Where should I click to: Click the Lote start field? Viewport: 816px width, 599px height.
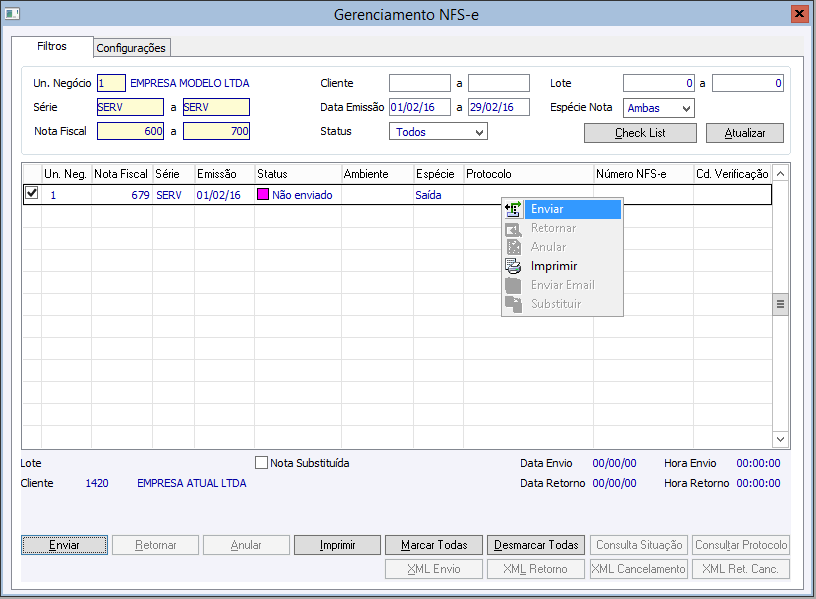click(x=659, y=83)
